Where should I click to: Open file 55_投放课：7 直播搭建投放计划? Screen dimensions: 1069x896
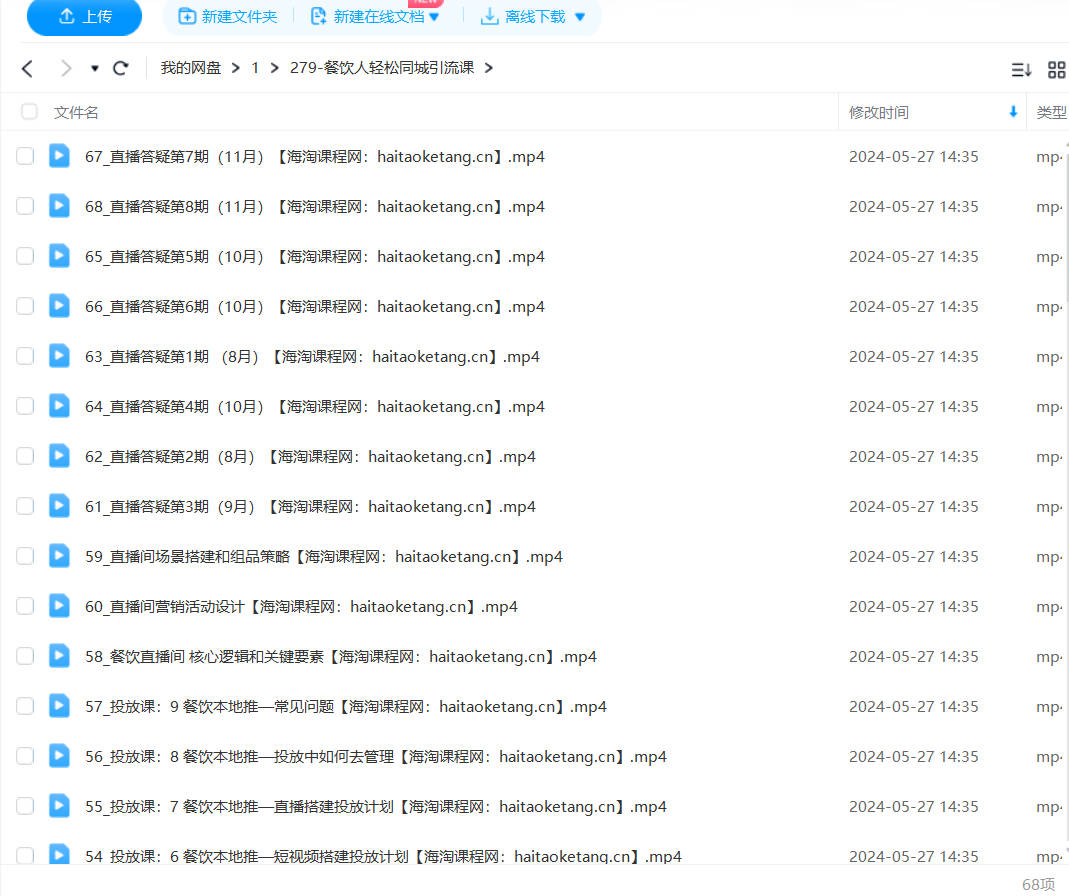point(376,807)
